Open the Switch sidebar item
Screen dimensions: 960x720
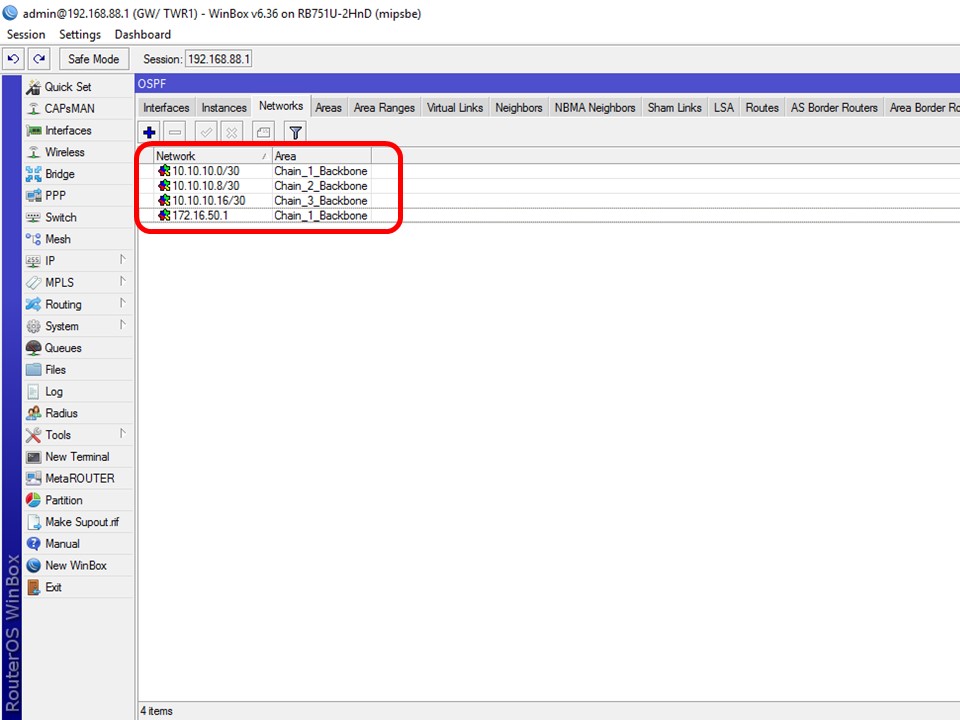pos(78,217)
